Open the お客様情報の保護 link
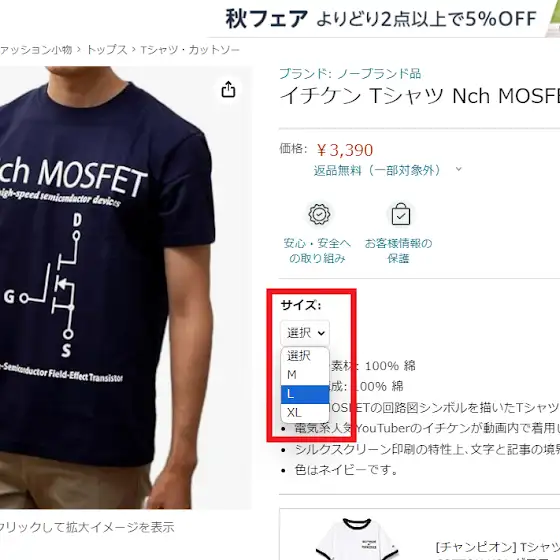The width and height of the screenshot is (560, 560). pyautogui.click(x=398, y=250)
